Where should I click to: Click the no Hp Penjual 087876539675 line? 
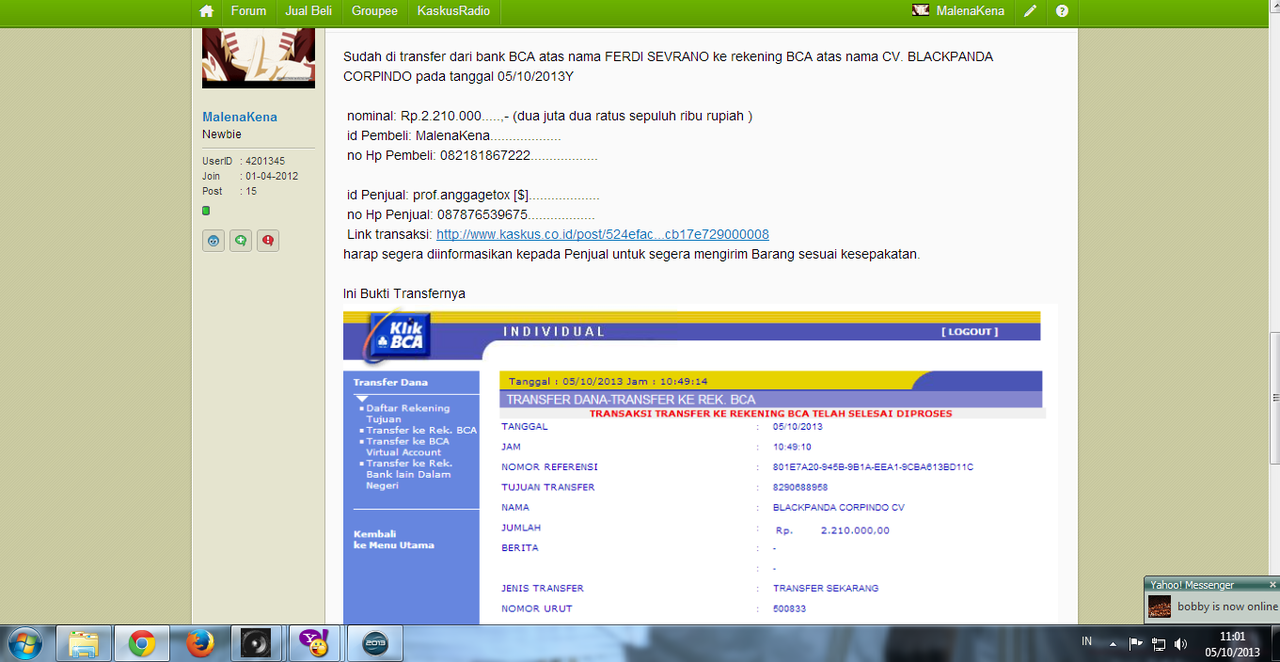click(470, 214)
